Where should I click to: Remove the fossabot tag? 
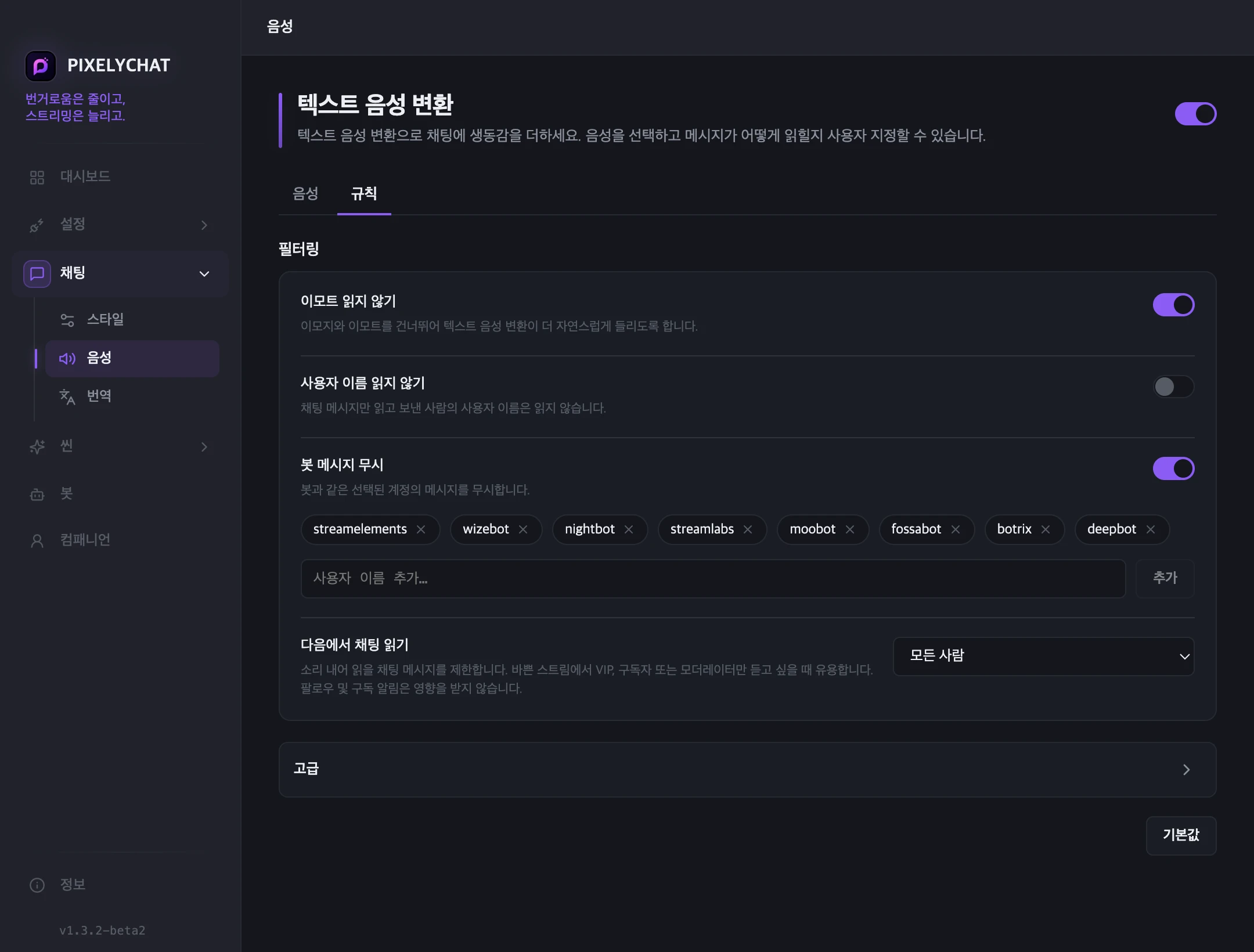tap(956, 529)
